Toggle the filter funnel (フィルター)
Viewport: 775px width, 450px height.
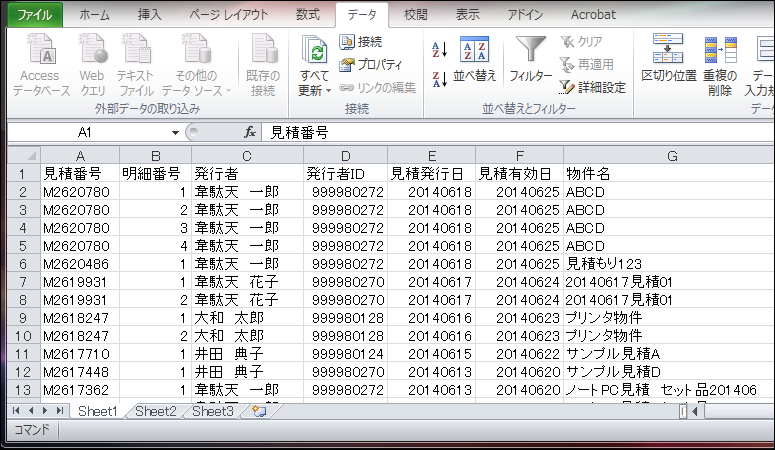pyautogui.click(x=530, y=60)
